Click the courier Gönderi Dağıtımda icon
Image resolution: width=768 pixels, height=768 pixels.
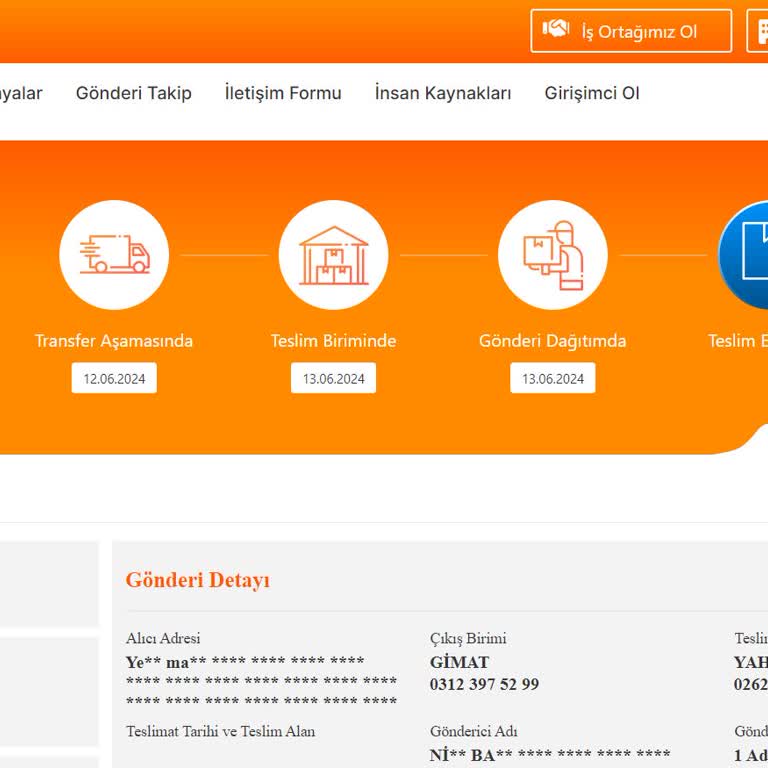point(553,255)
